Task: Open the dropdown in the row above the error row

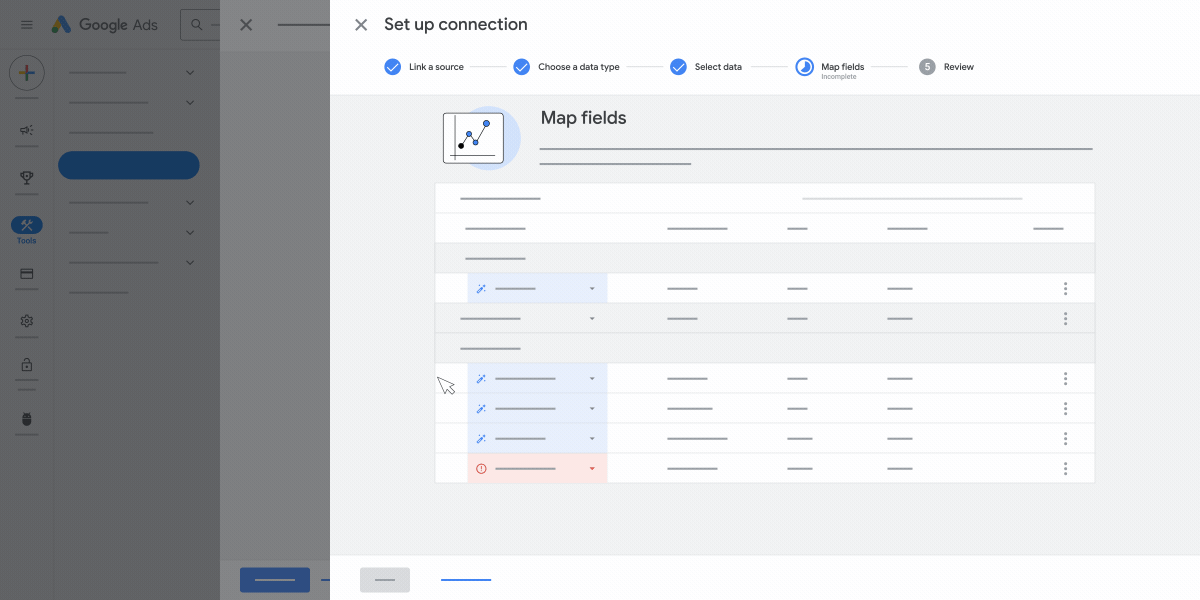Action: tap(592, 438)
